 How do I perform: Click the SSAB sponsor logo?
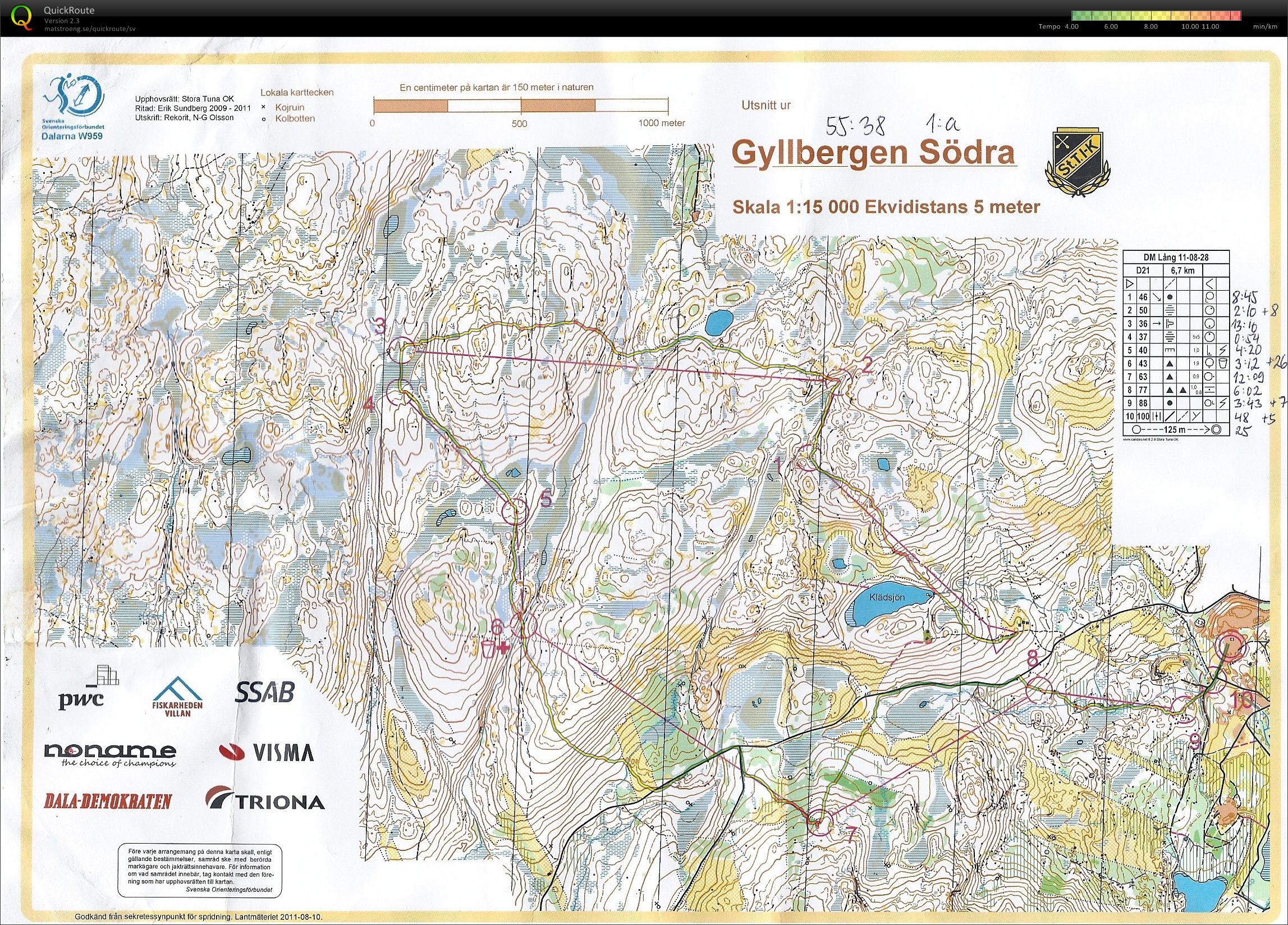pyautogui.click(x=265, y=692)
